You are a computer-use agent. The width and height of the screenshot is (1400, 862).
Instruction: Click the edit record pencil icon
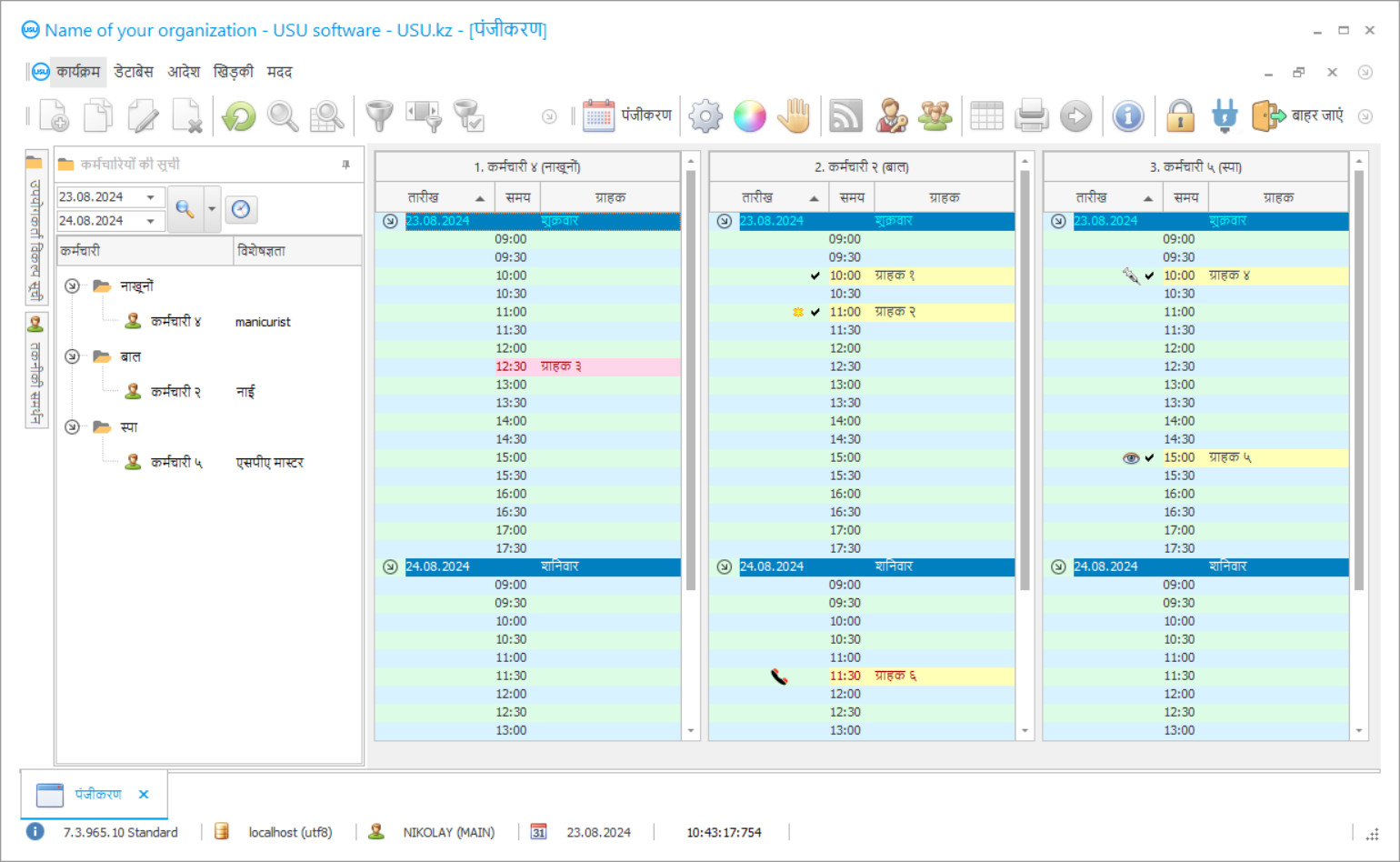(x=143, y=116)
